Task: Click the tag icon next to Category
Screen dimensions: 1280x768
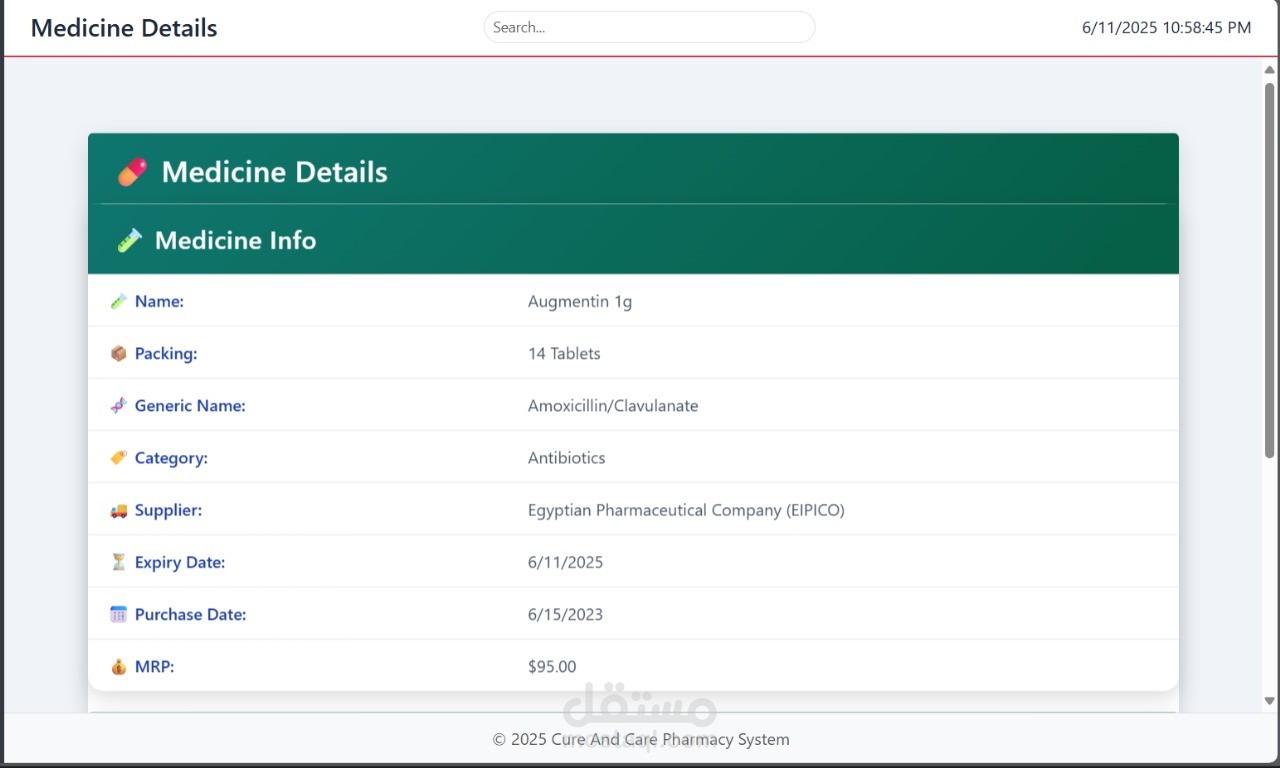Action: point(118,457)
